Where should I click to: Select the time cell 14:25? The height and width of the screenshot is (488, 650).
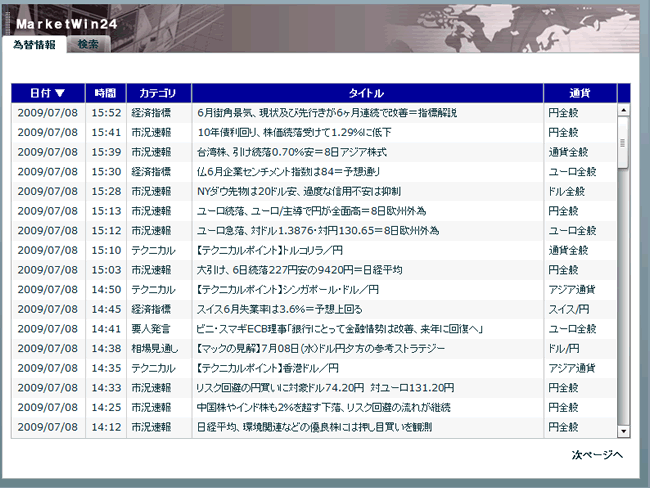coord(106,408)
